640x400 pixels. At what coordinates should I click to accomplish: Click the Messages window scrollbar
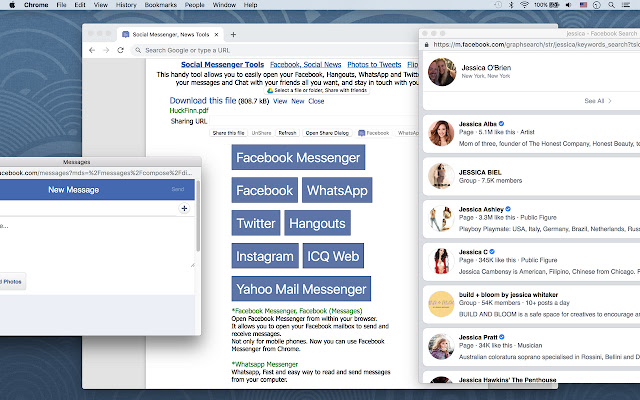coord(198,216)
